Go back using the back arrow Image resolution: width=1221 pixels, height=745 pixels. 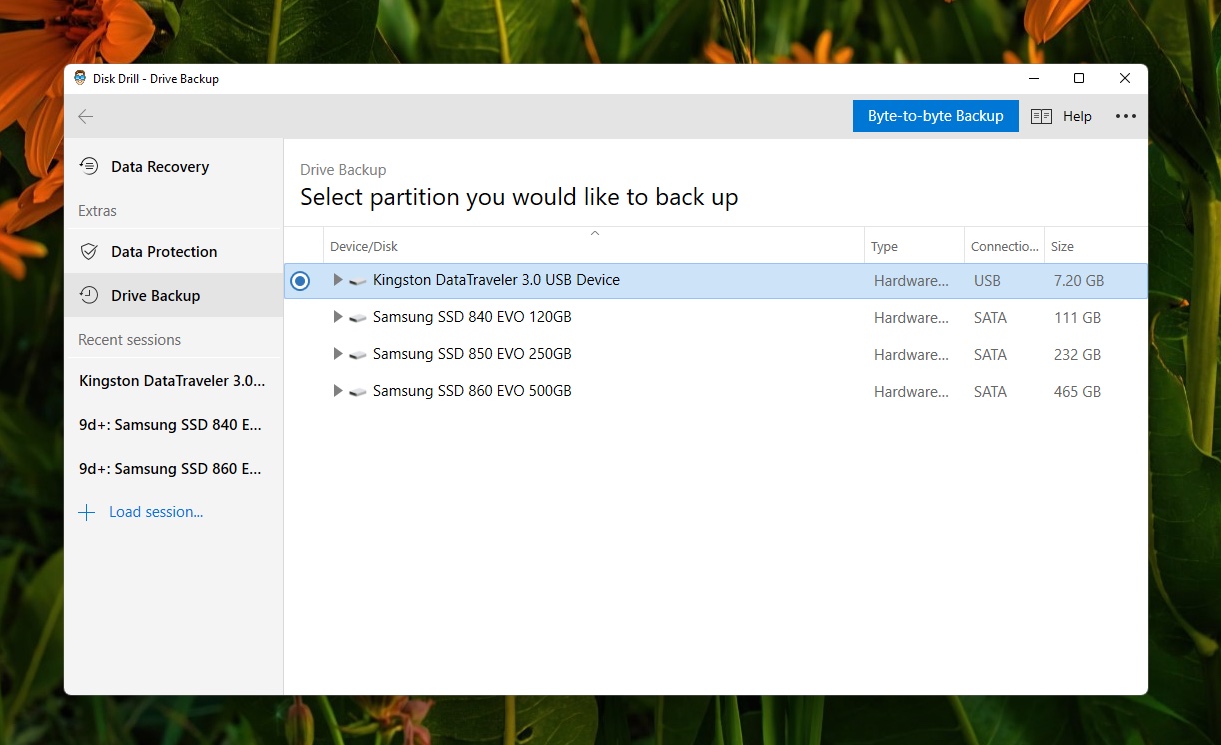click(x=86, y=117)
